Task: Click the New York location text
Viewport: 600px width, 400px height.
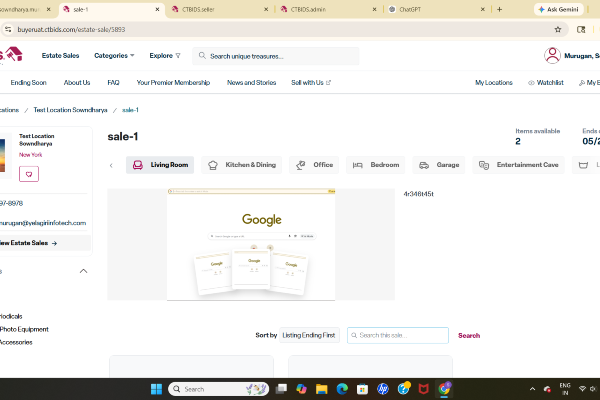Action: pos(31,155)
